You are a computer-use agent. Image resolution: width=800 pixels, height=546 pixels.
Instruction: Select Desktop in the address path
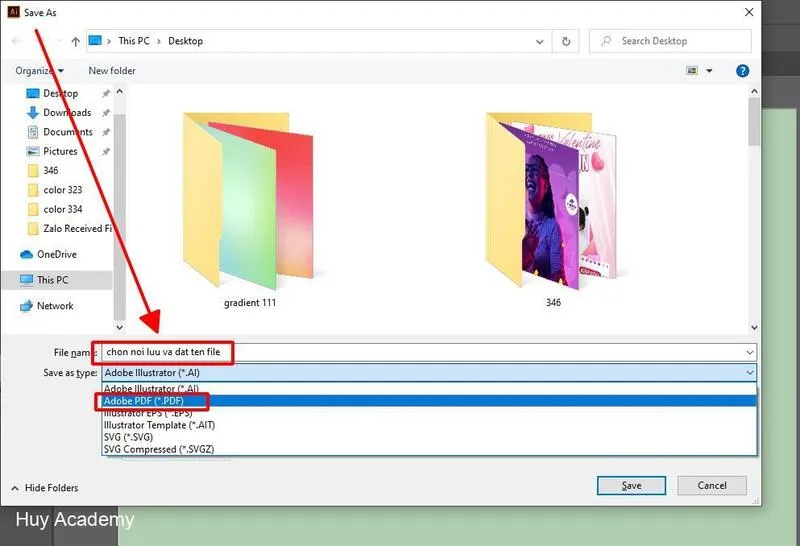pyautogui.click(x=185, y=41)
